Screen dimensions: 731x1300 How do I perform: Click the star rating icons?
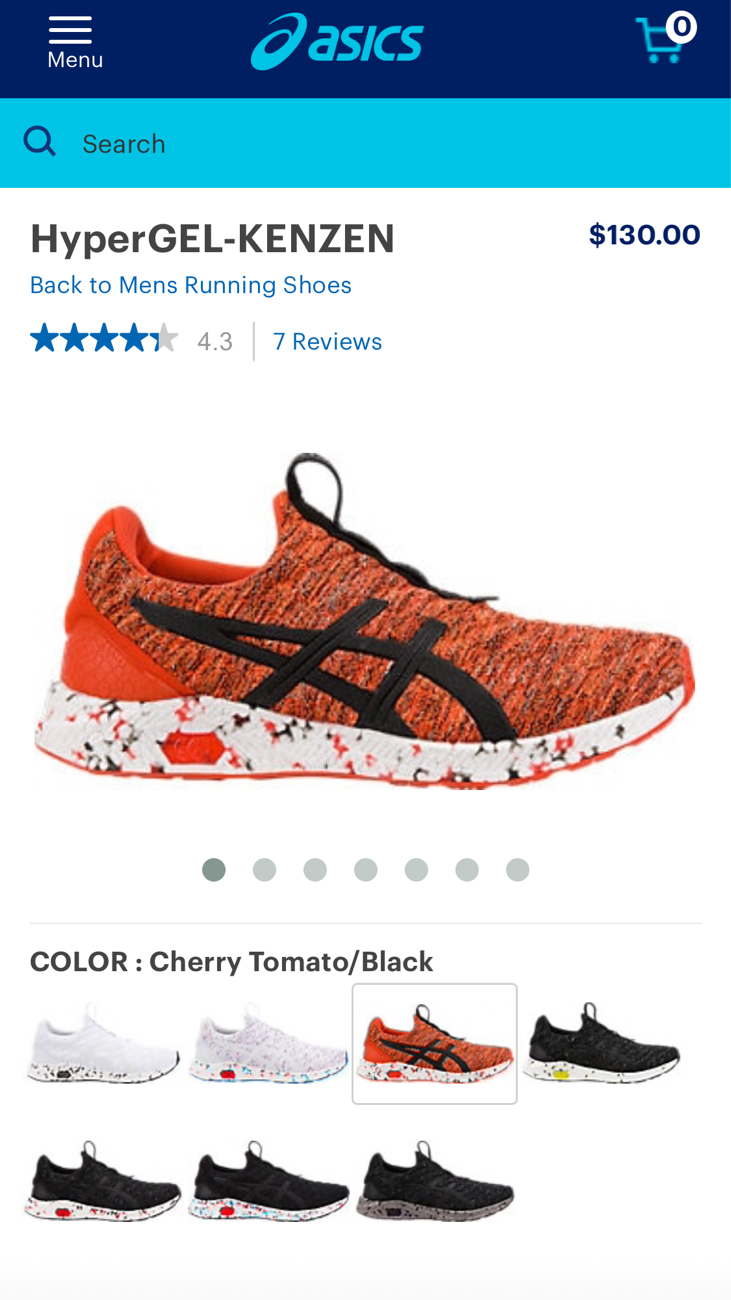click(104, 339)
